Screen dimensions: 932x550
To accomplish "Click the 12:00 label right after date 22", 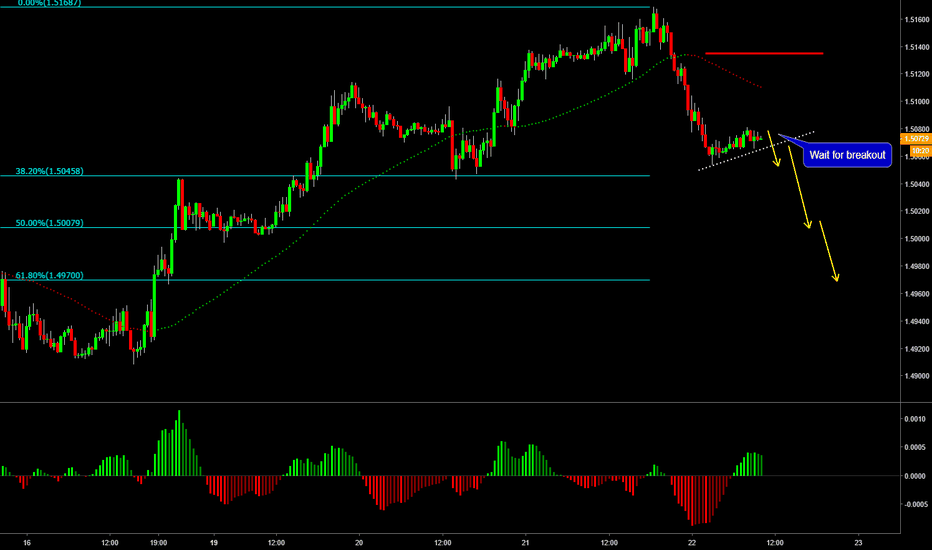I will click(x=775, y=543).
